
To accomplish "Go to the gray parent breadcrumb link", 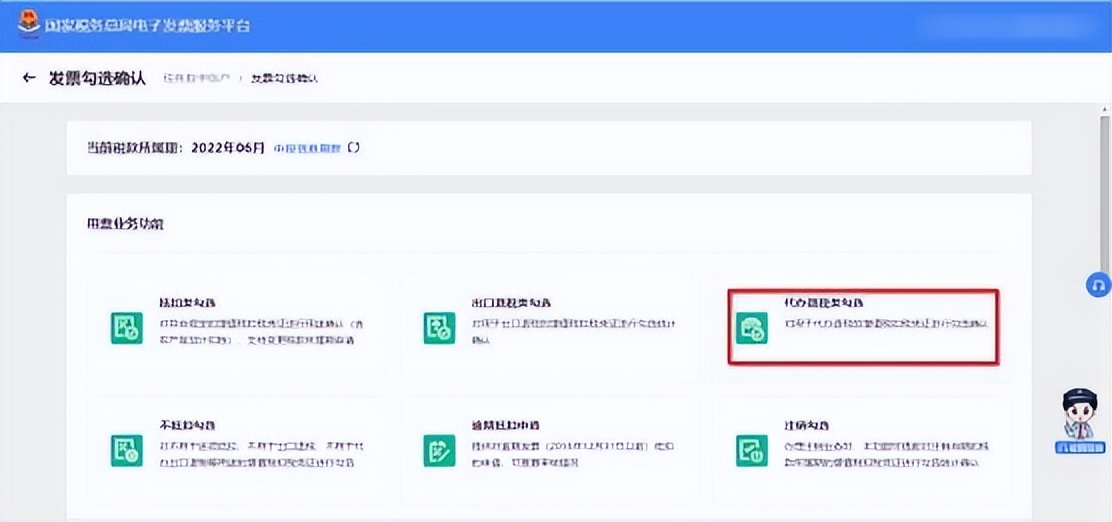I will [x=196, y=78].
